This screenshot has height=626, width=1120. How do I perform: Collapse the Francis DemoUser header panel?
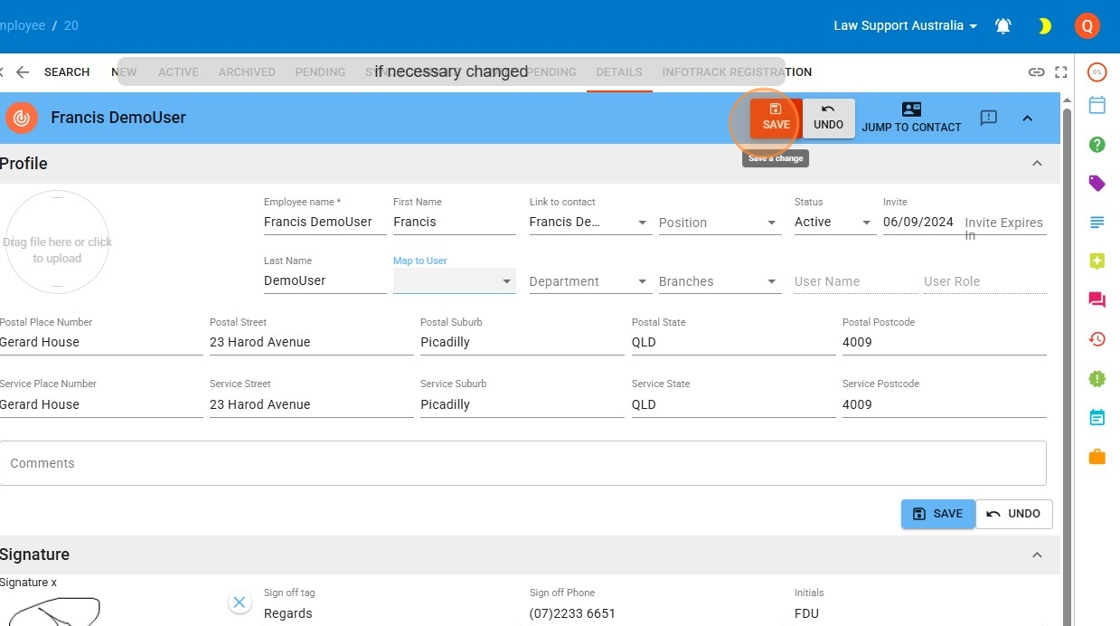(1027, 119)
